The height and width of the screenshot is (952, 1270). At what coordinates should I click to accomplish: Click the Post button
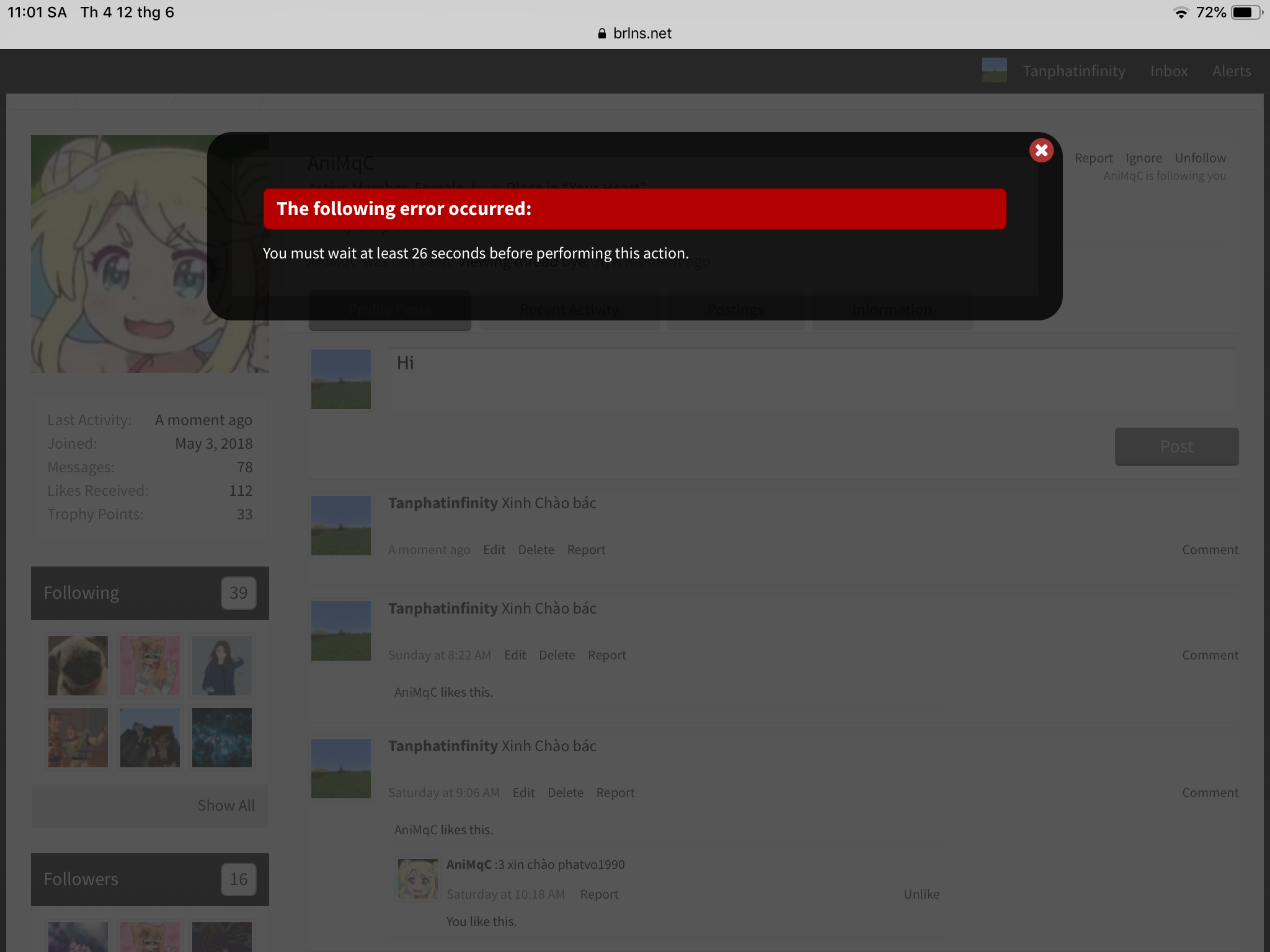(x=1176, y=446)
